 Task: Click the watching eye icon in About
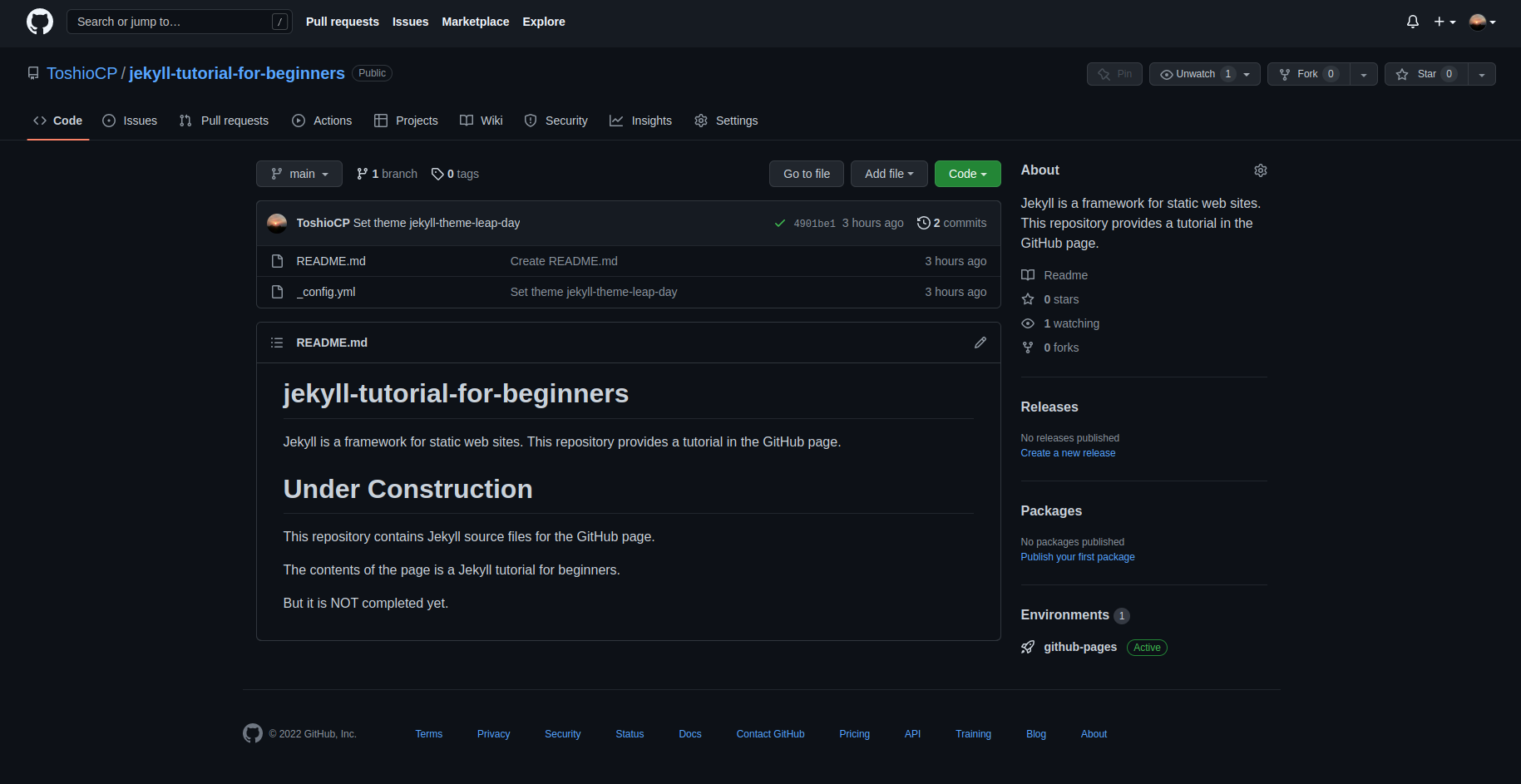(1028, 323)
